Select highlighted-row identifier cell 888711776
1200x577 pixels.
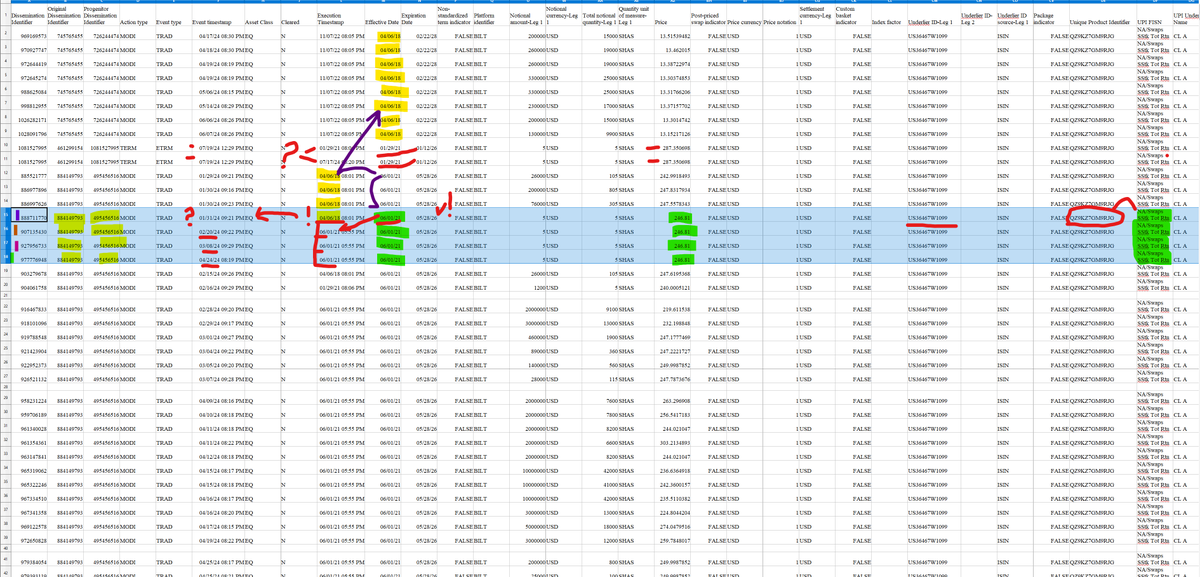(x=27, y=216)
